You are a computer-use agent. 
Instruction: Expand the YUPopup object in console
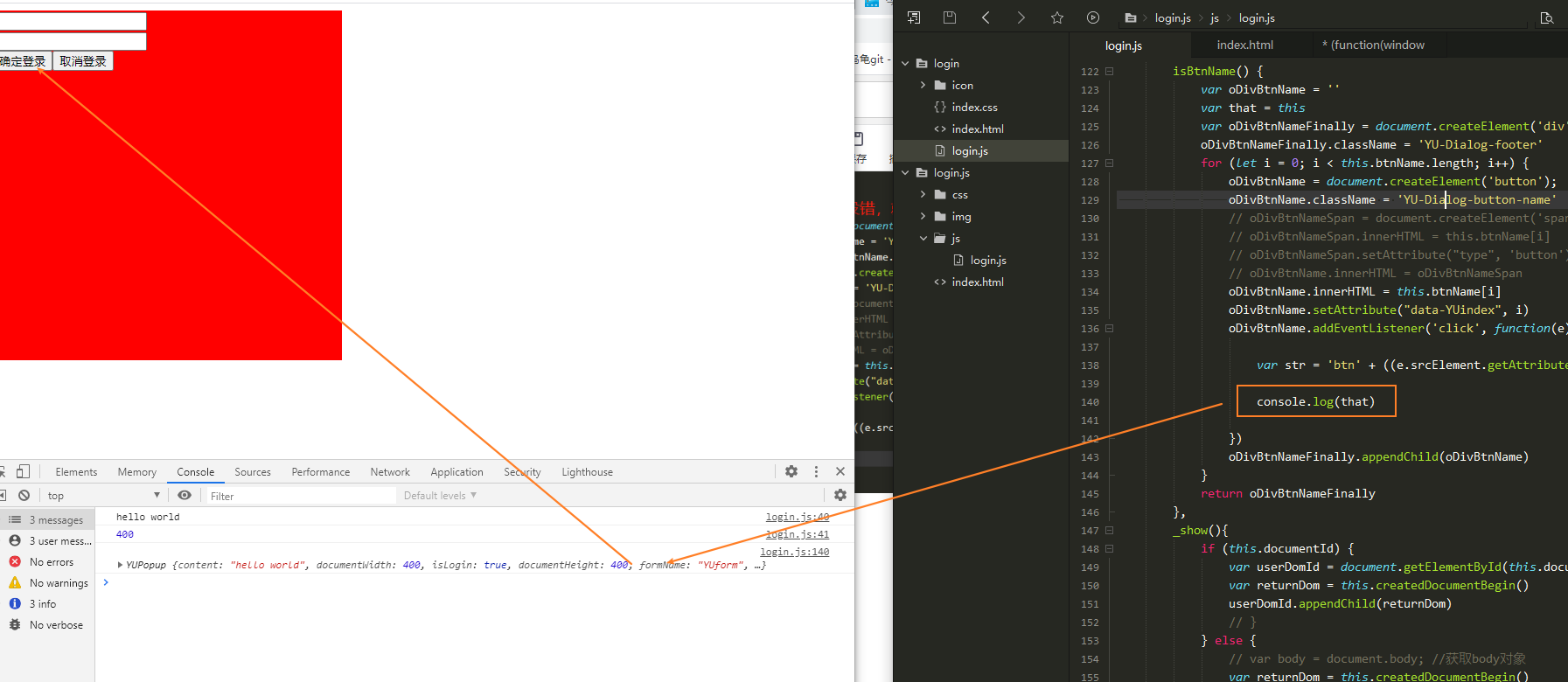point(120,565)
